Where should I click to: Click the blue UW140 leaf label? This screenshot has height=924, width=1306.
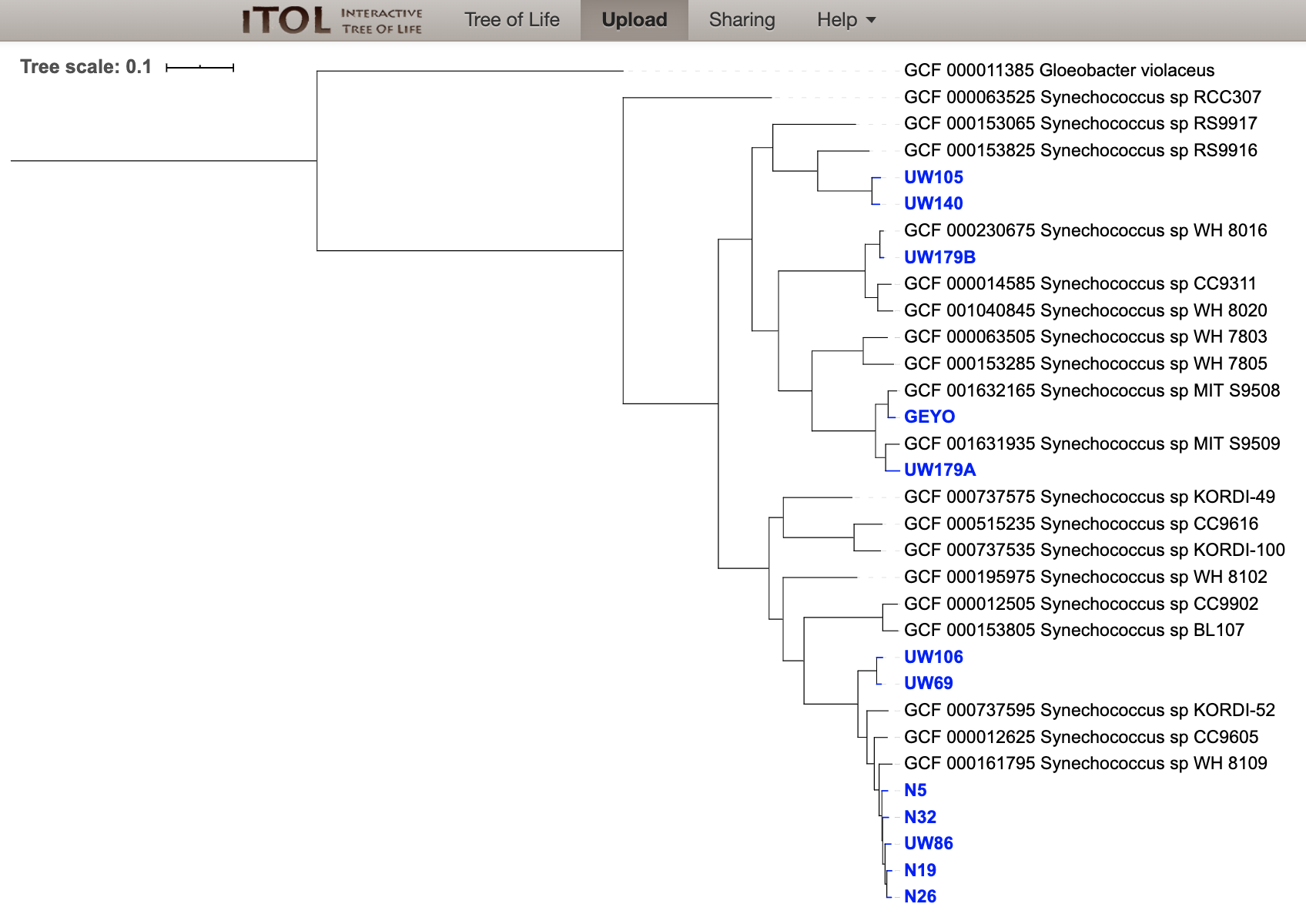[933, 203]
